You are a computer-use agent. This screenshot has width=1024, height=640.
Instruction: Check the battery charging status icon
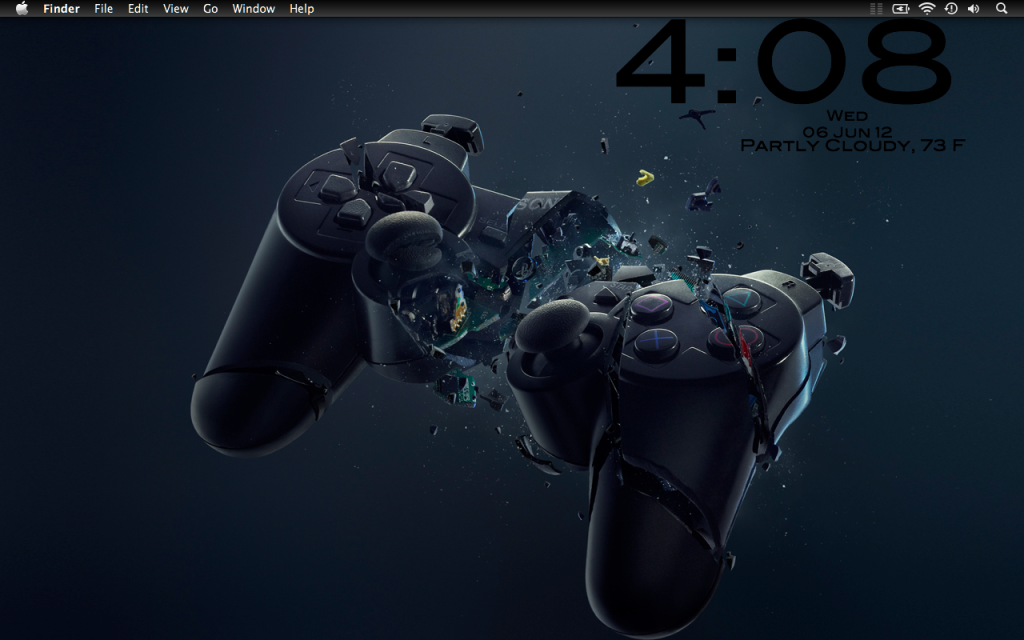(901, 8)
